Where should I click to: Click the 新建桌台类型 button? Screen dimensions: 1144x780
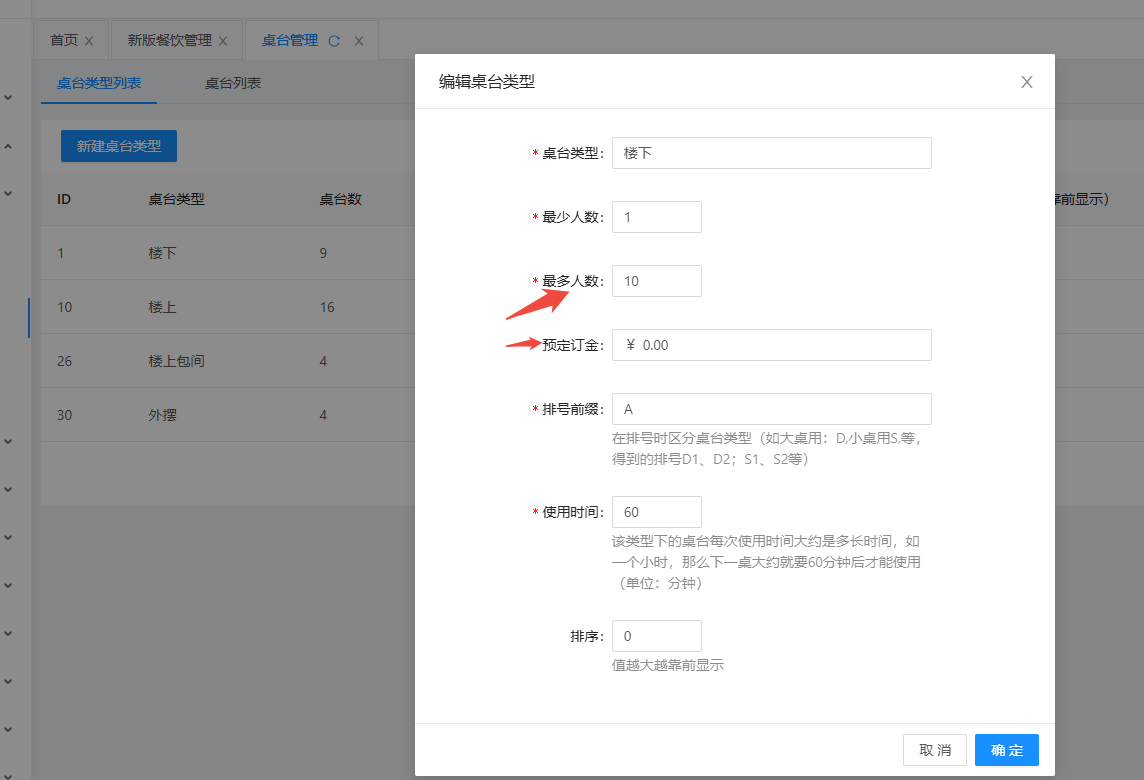pyautogui.click(x=119, y=146)
